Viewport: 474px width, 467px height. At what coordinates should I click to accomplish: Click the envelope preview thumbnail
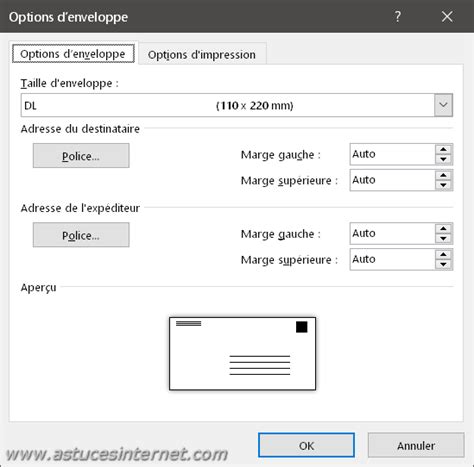[242, 354]
